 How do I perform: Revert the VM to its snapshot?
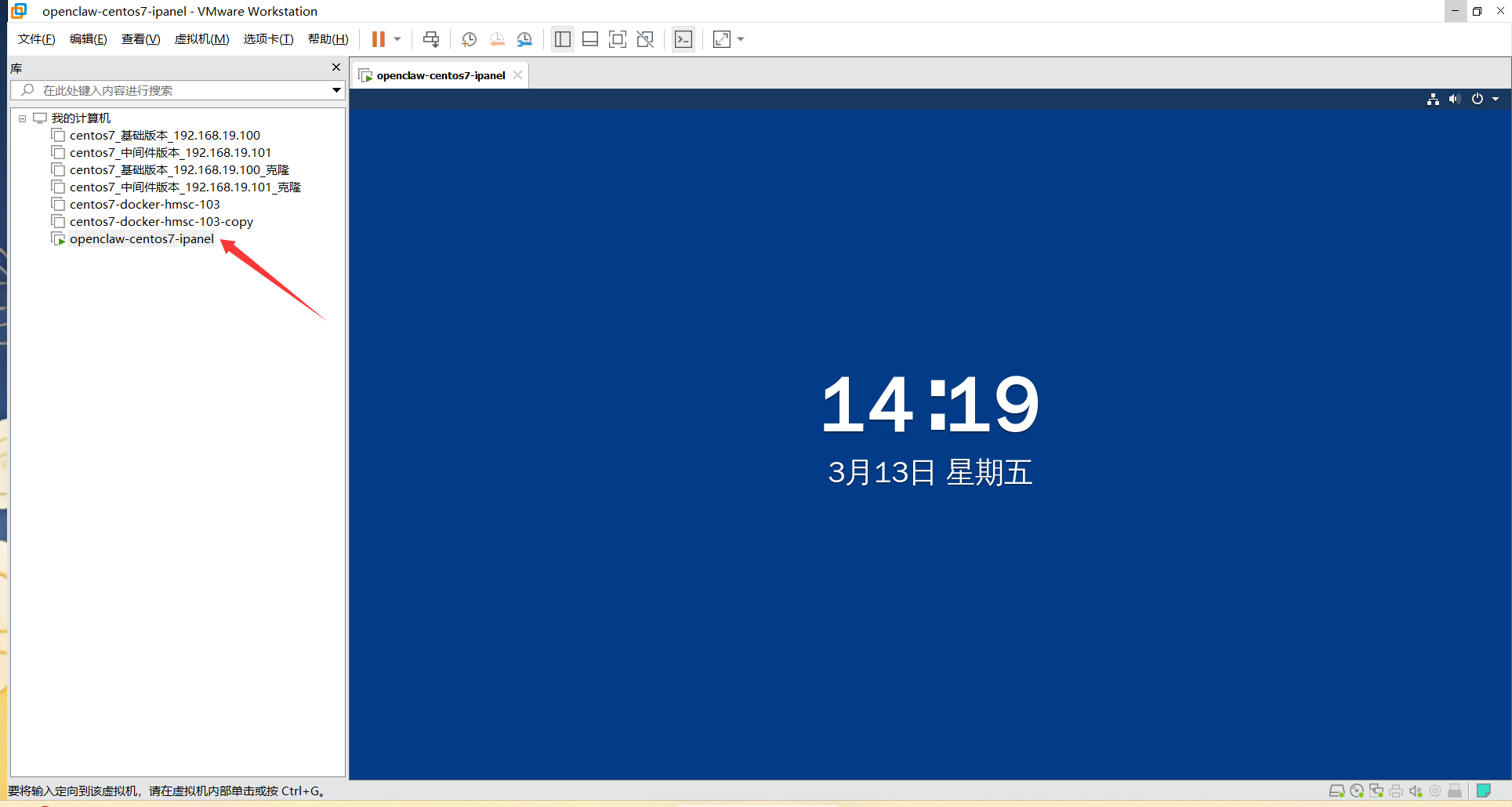pyautogui.click(x=497, y=38)
